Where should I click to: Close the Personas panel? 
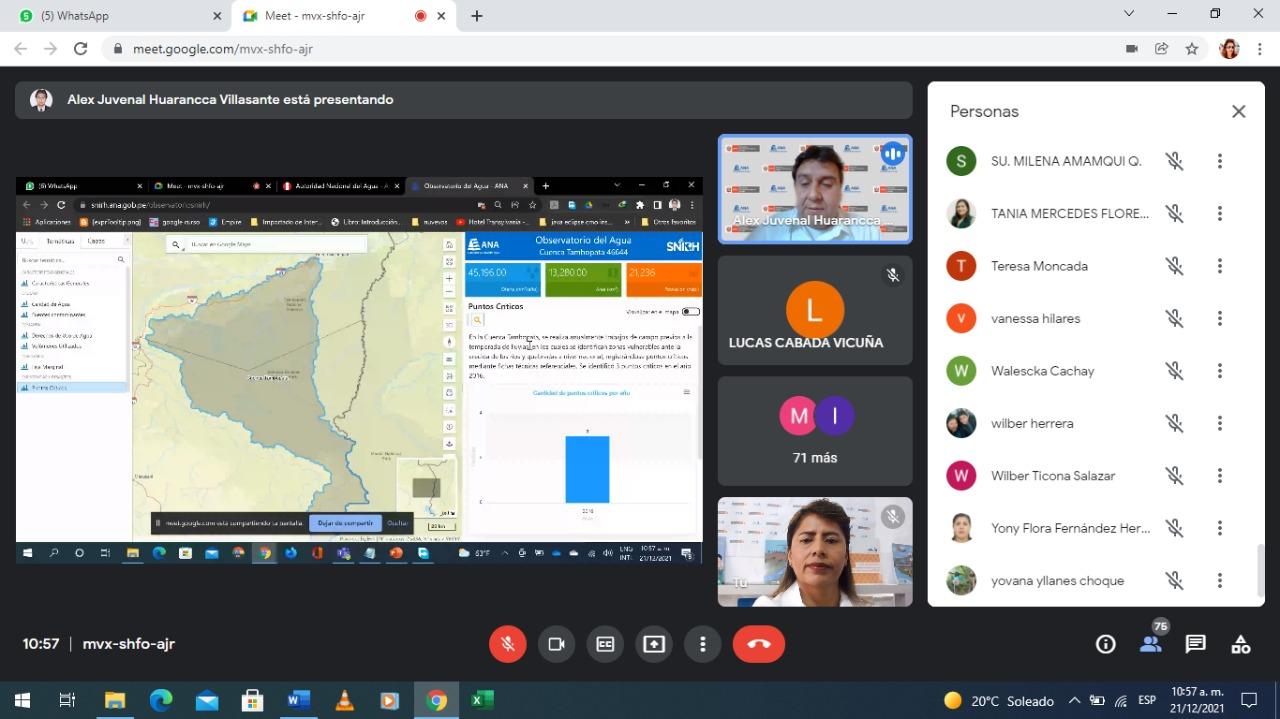point(1239,111)
